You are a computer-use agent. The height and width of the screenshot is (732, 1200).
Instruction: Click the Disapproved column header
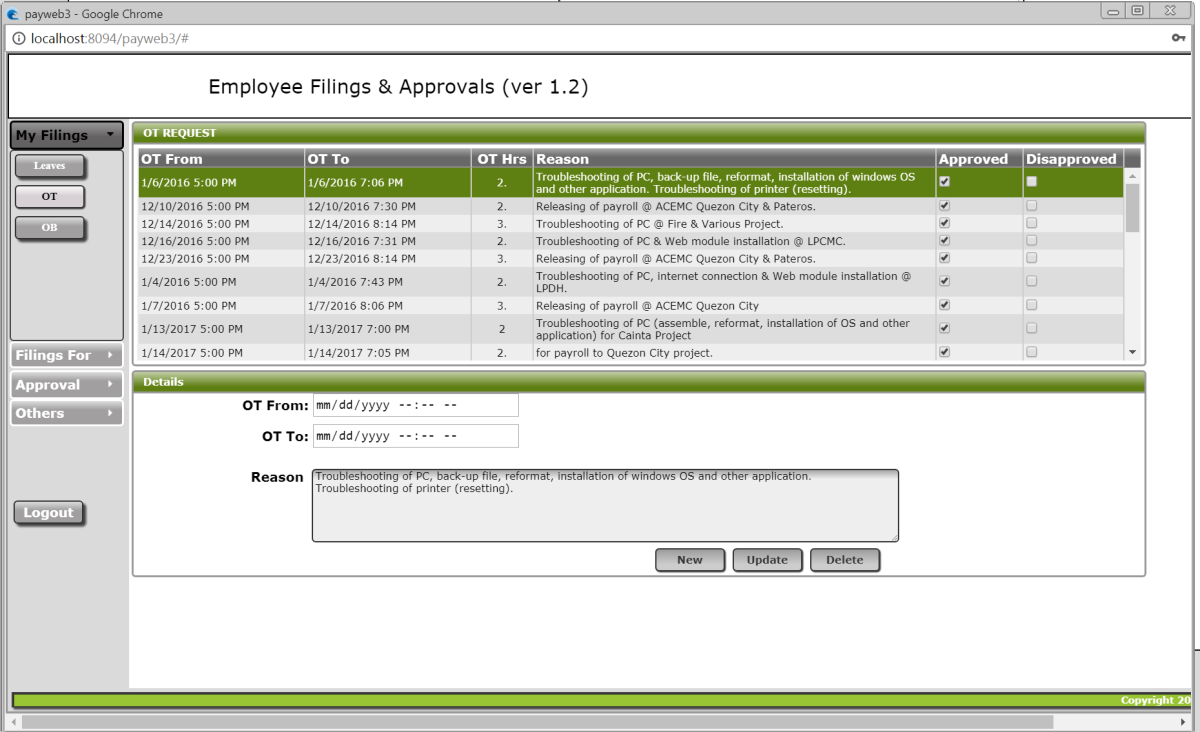pyautogui.click(x=1073, y=159)
